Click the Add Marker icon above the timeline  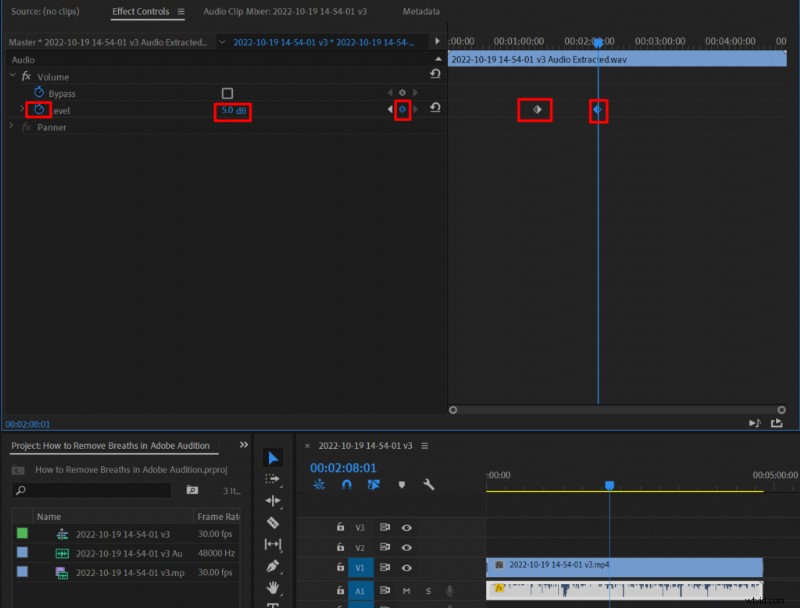pyautogui.click(x=402, y=483)
